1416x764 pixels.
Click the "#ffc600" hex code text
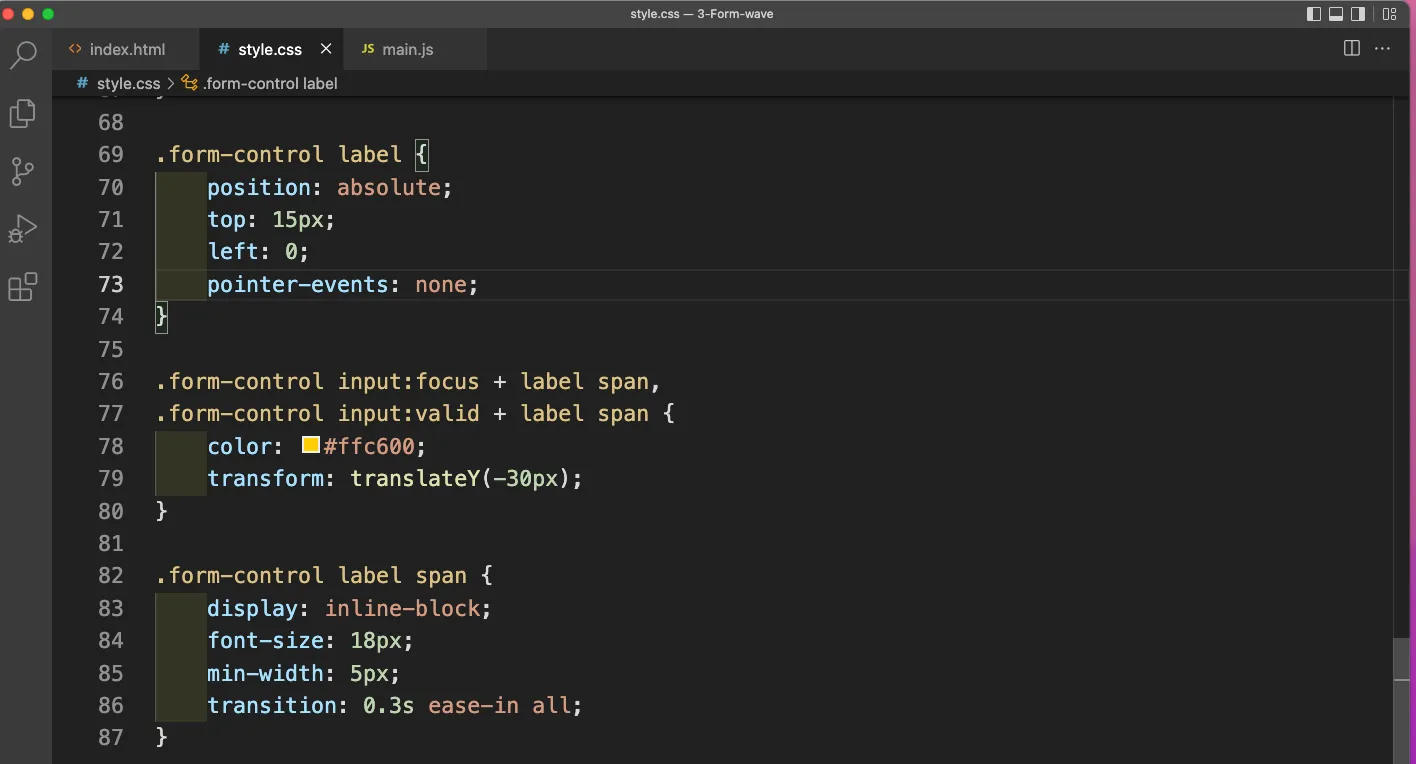[x=369, y=446]
